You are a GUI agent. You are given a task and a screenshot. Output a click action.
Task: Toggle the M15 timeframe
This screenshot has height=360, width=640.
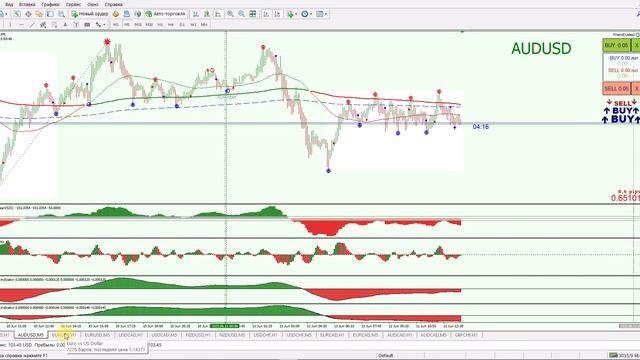click(138, 24)
